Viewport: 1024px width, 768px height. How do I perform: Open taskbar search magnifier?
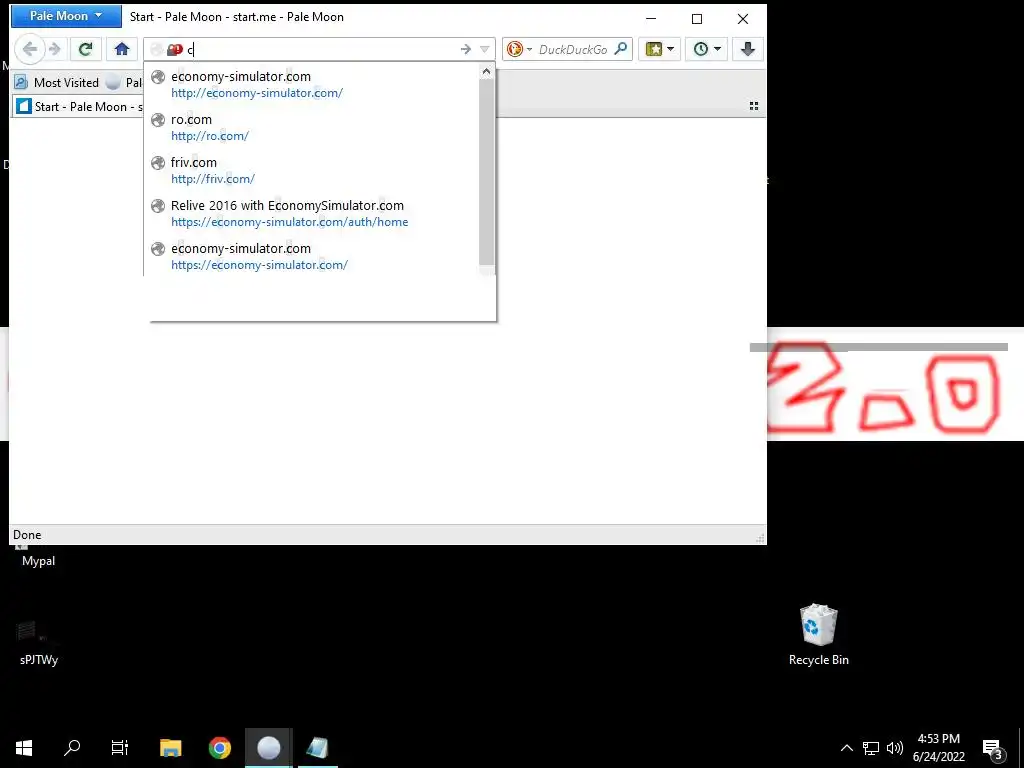coord(72,748)
